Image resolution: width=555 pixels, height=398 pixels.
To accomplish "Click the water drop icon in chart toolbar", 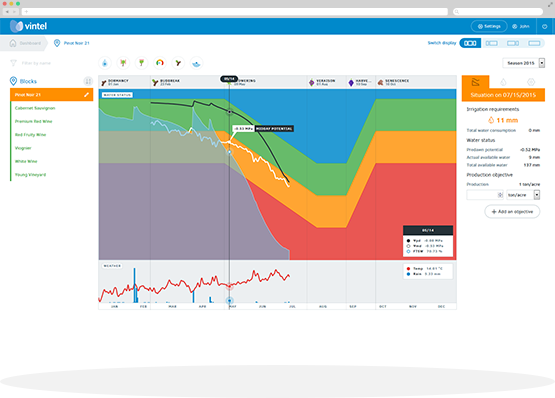I will point(105,63).
